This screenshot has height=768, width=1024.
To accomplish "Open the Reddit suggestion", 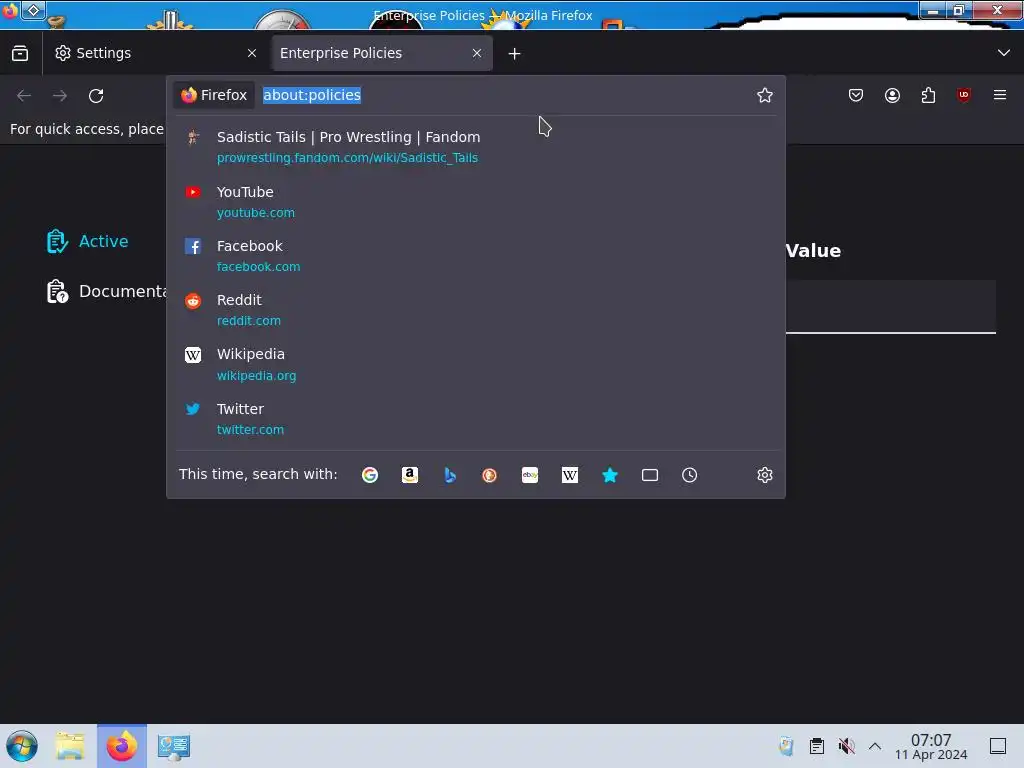I will point(475,310).
